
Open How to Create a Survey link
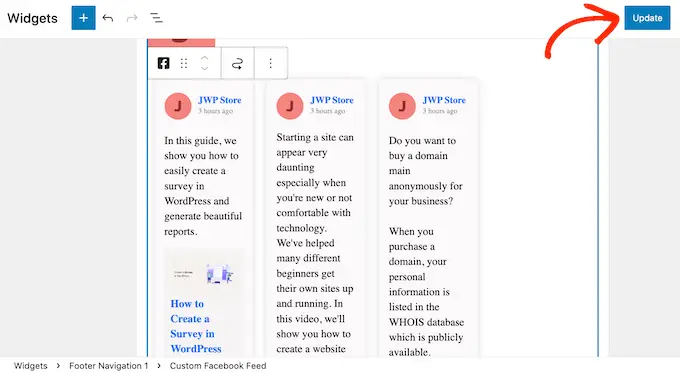point(196,326)
